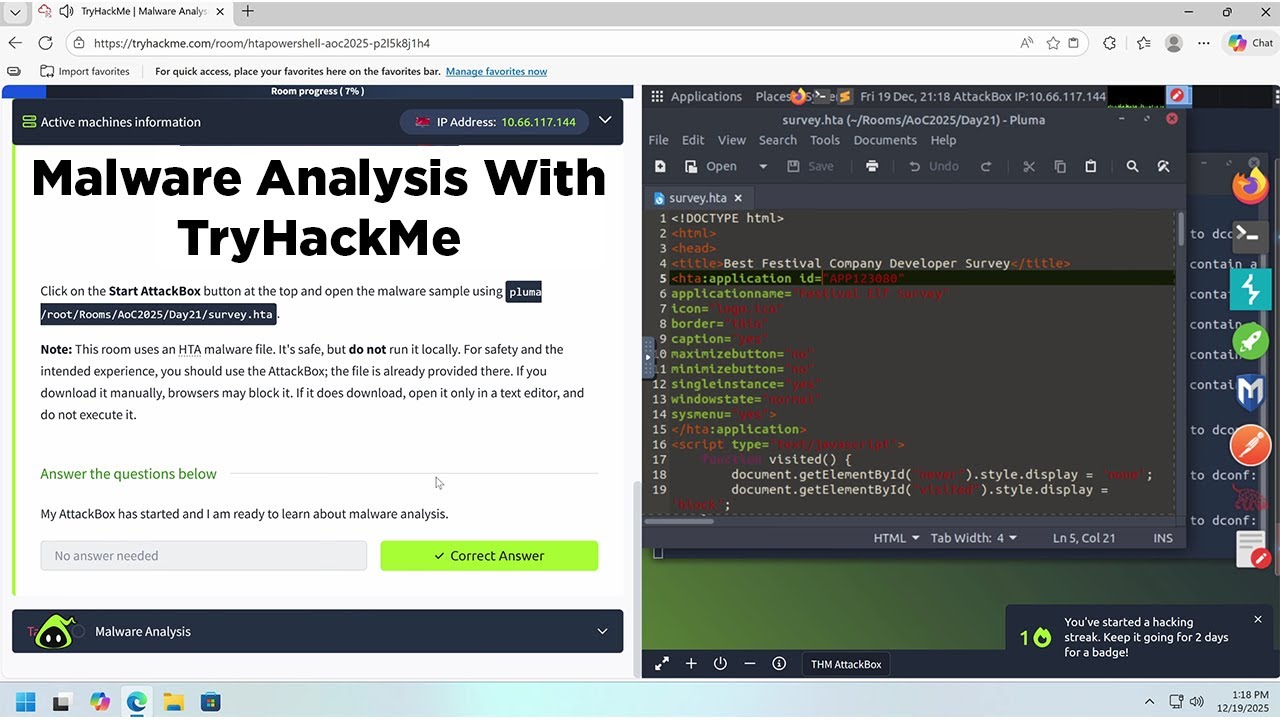Click the Room progress bar
Viewport: 1280px width, 720px height.
click(318, 91)
